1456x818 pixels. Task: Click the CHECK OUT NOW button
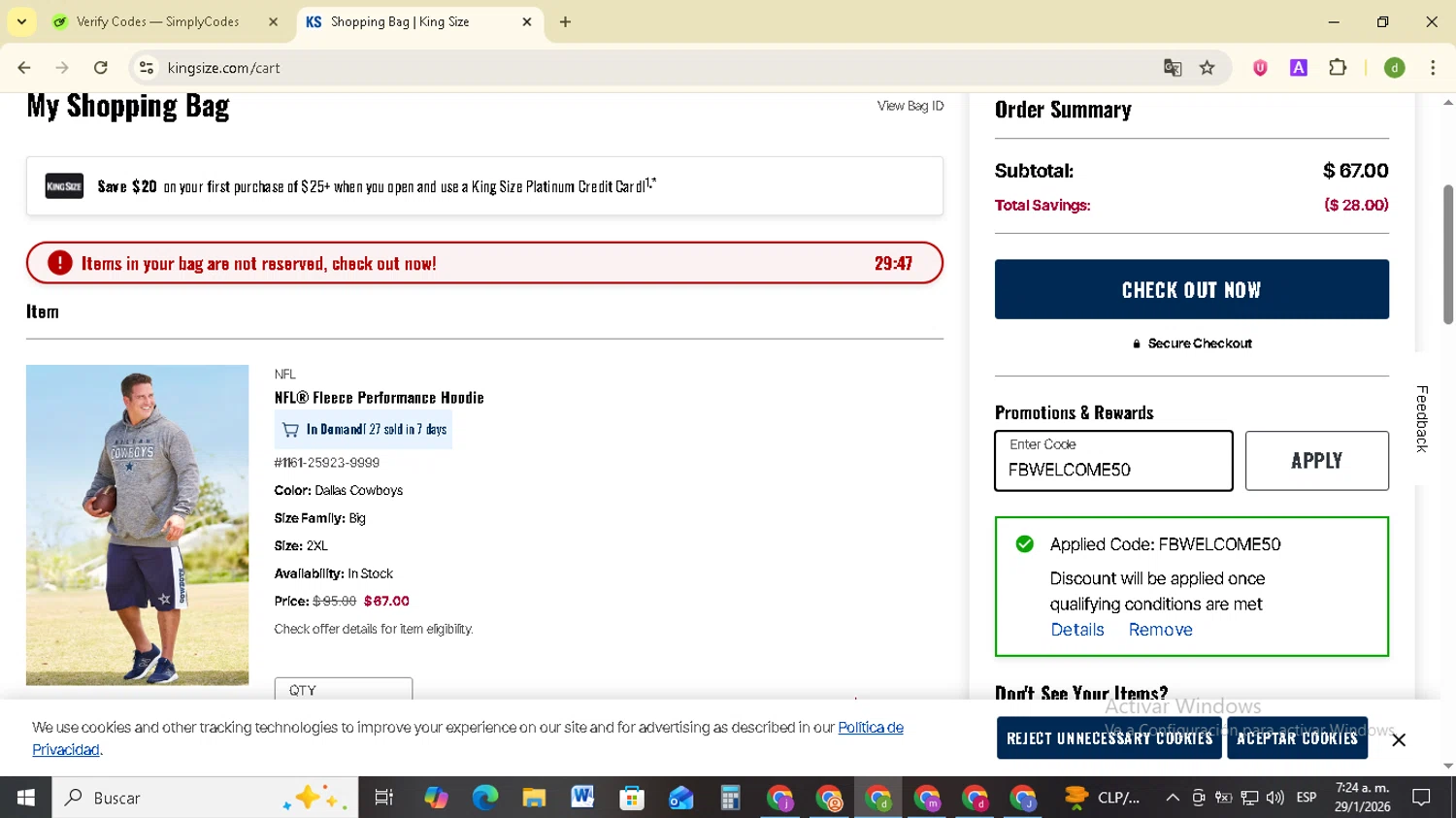click(x=1191, y=289)
